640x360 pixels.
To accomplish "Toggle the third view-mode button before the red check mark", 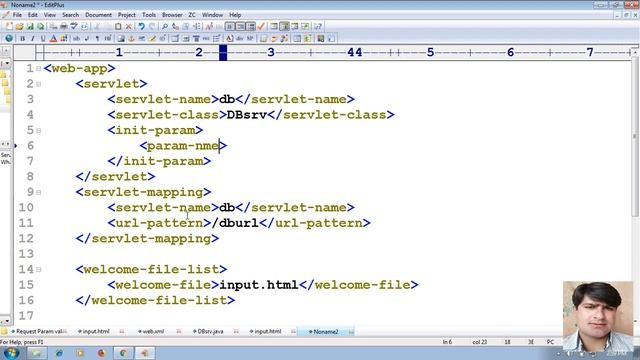I will (251, 27).
